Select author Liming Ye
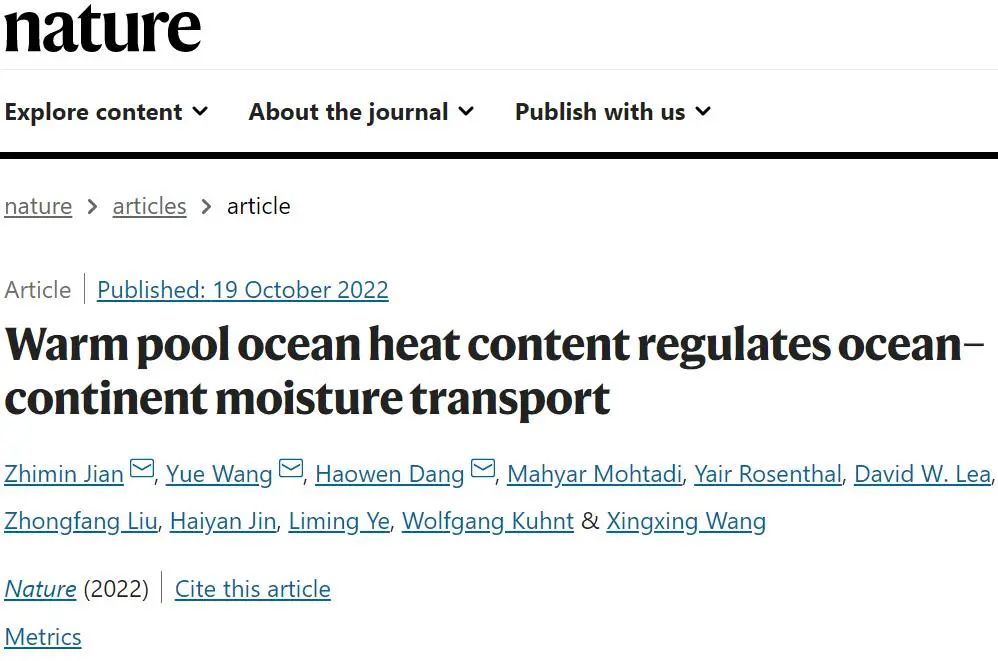Screen dimensions: 998x661 click(339, 521)
